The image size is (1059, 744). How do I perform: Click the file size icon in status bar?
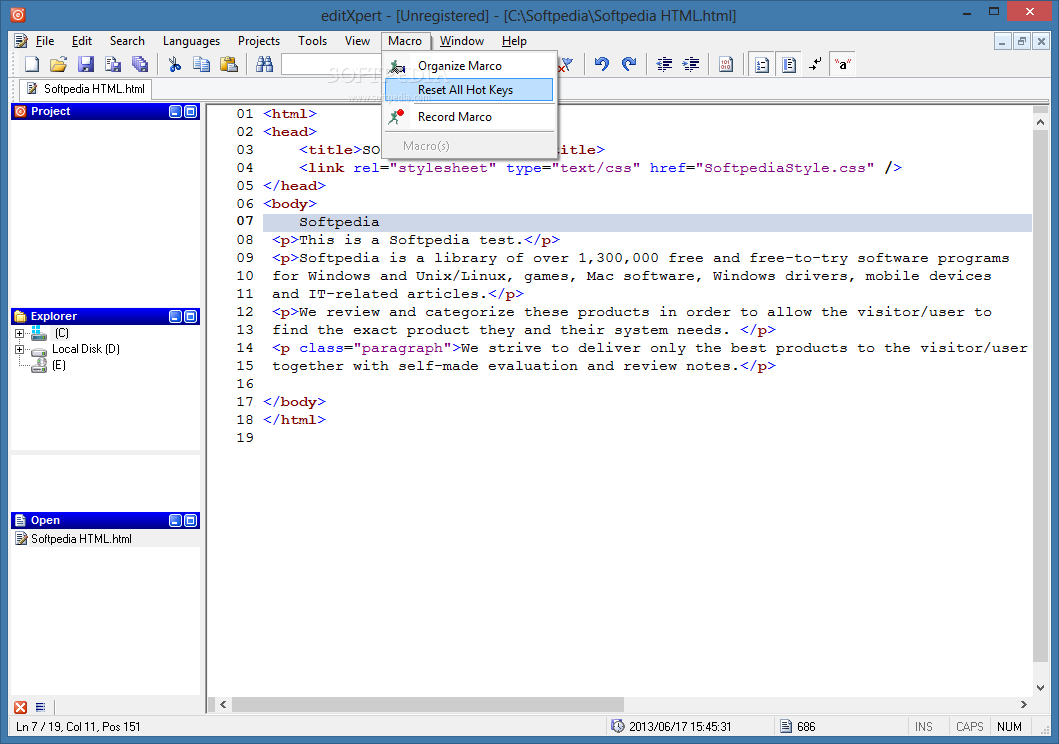point(785,726)
